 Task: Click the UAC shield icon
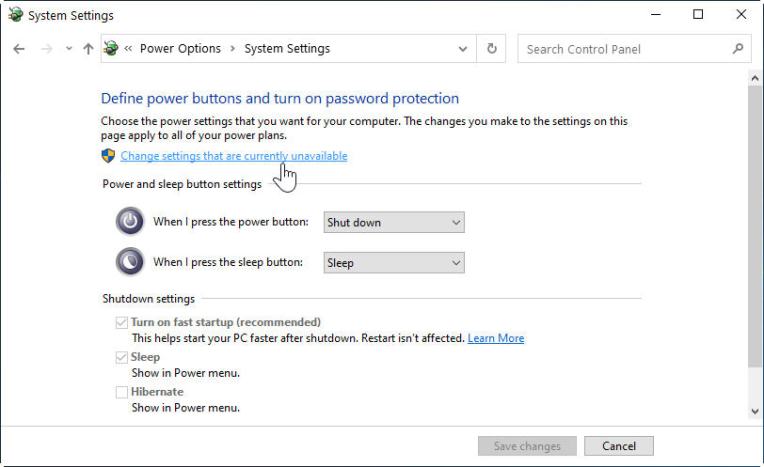[109, 156]
